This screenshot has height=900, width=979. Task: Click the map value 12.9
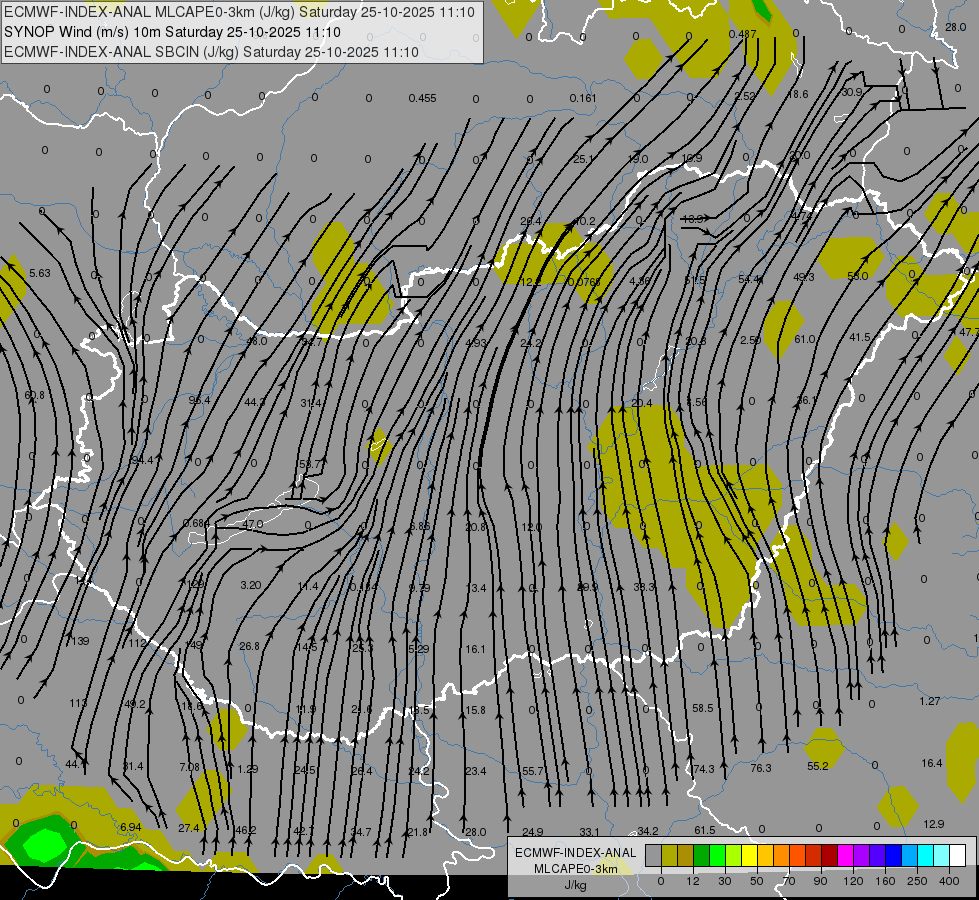(933, 824)
